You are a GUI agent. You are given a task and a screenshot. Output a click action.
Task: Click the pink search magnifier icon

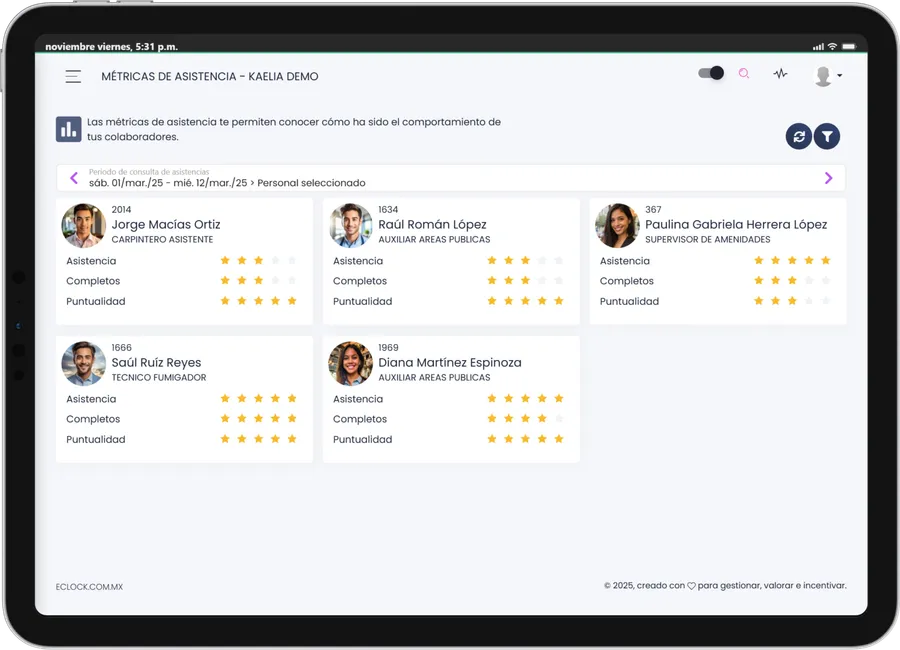point(744,74)
